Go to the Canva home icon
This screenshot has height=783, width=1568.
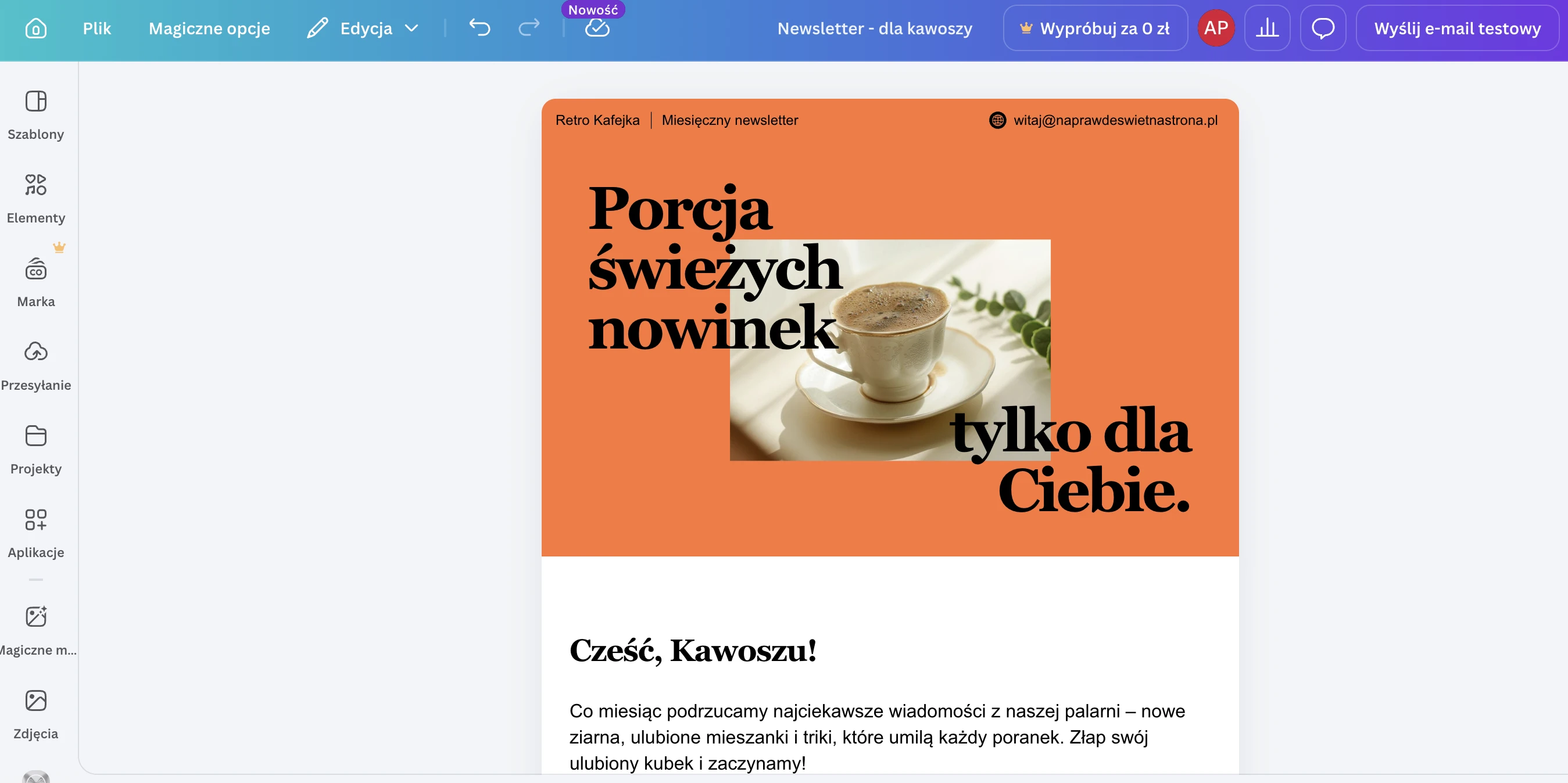[36, 28]
